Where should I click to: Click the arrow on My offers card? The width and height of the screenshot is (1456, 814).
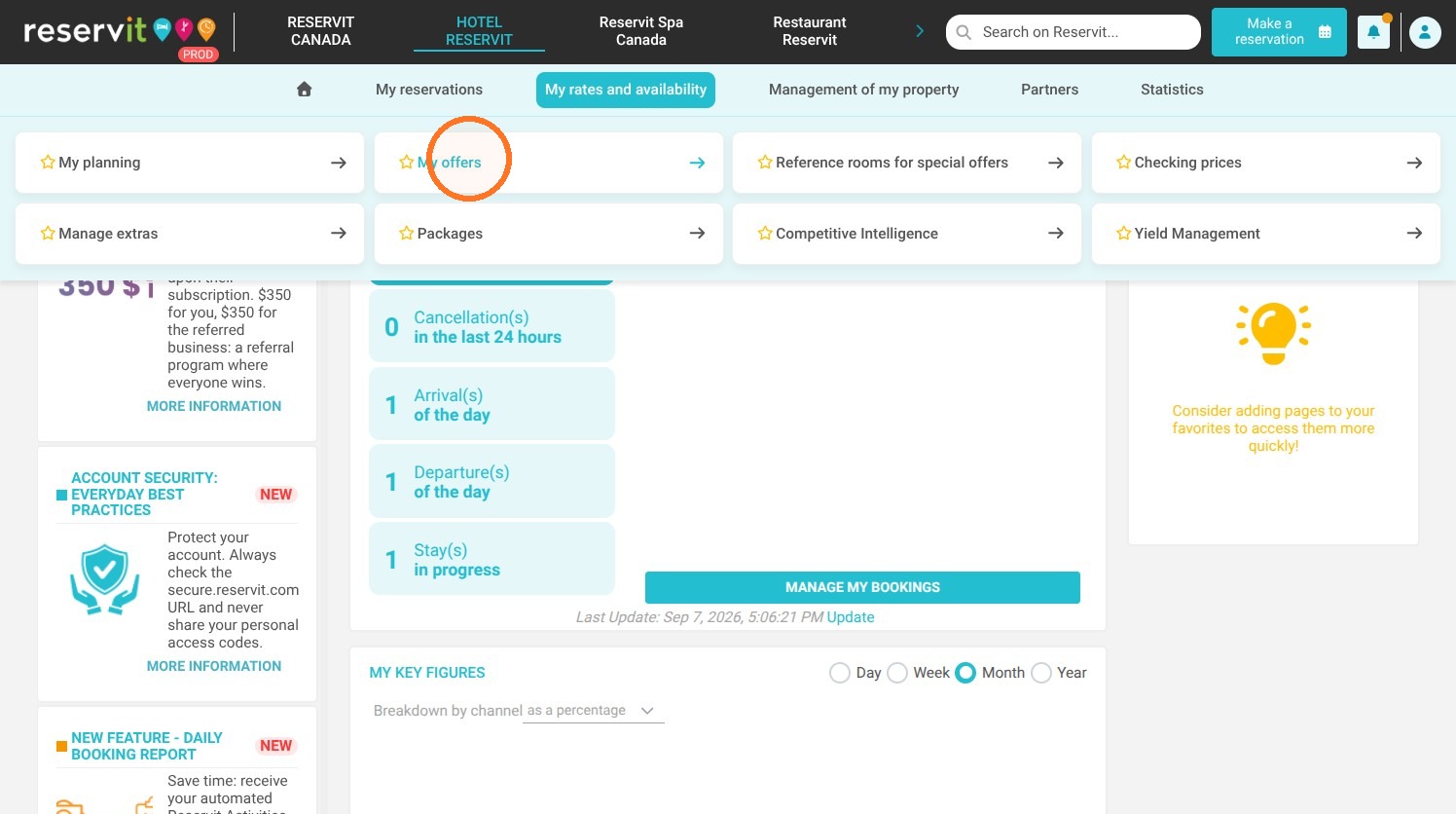pos(697,163)
